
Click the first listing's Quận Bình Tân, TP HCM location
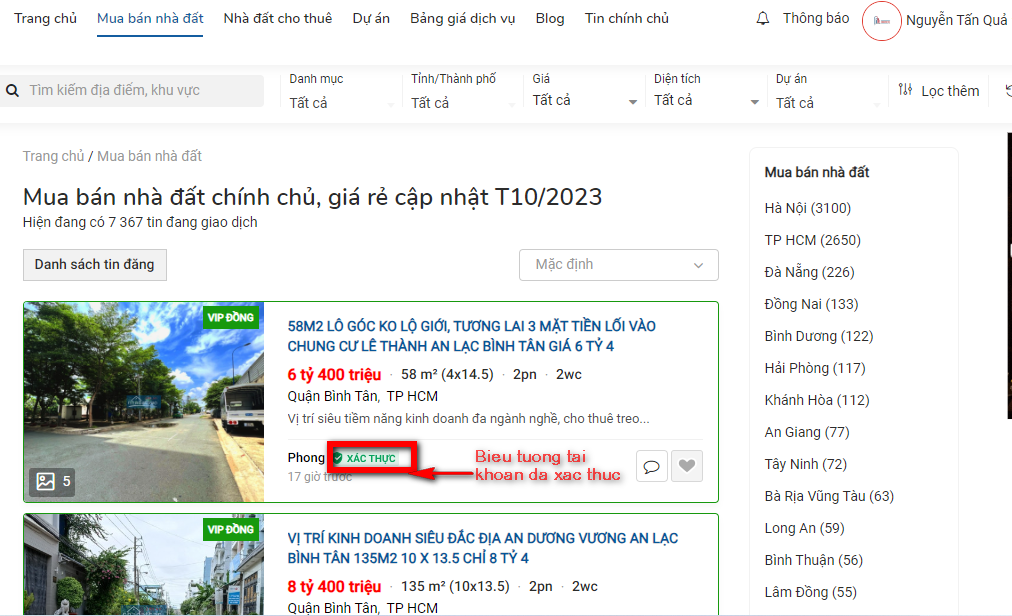363,396
